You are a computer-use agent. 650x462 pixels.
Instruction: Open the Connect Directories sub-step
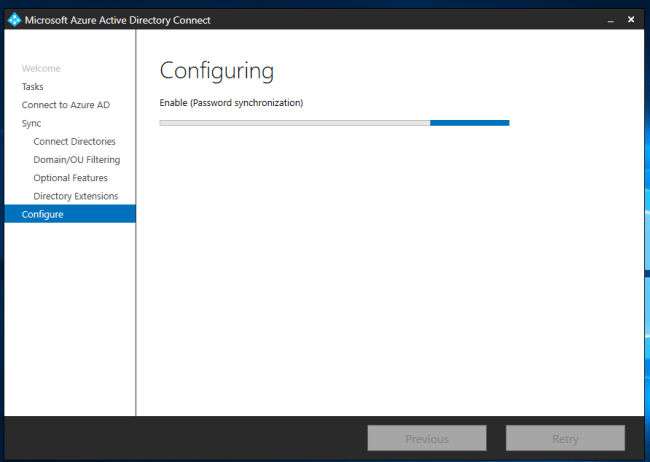coord(75,141)
